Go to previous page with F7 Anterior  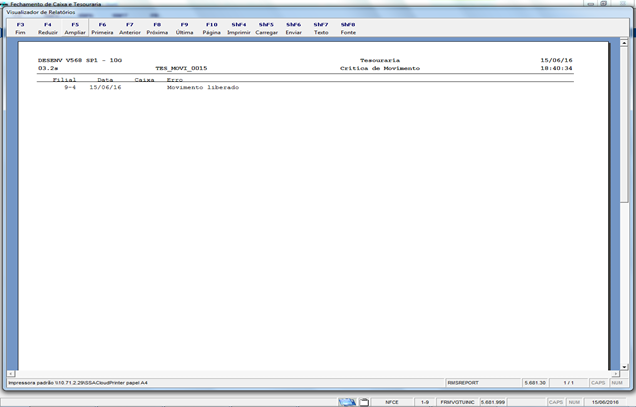tap(129, 28)
